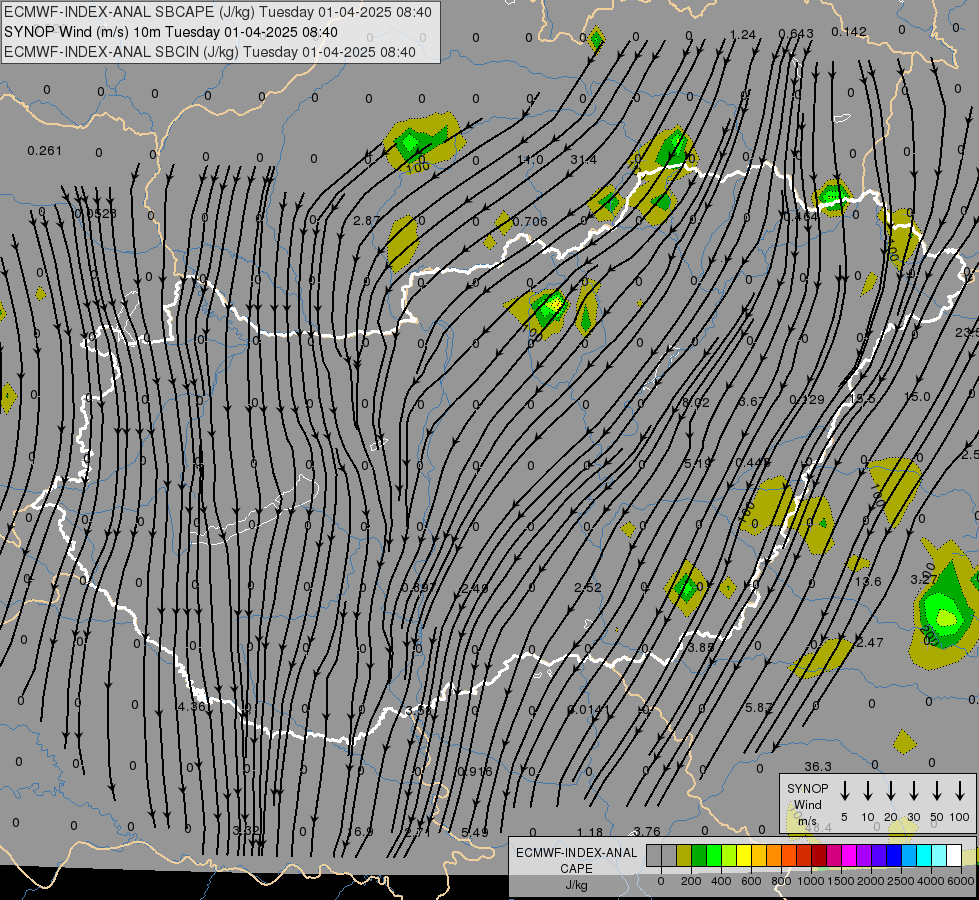This screenshot has height=900, width=979.
Task: Click the 5.82 value on the map
Action: tap(759, 708)
